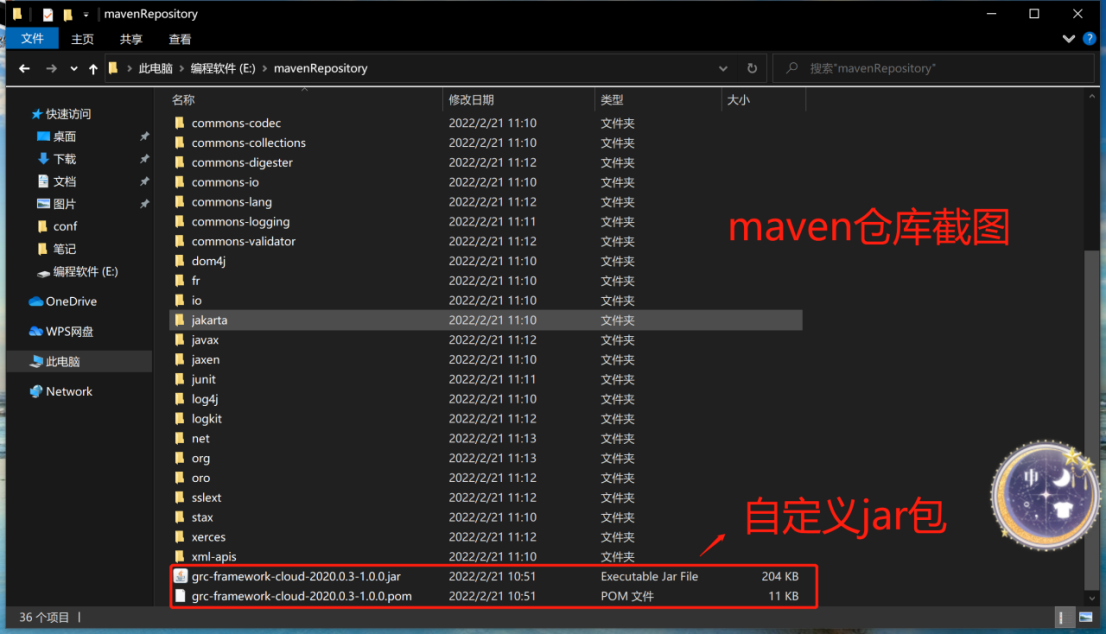Sort by the 名称 column header

click(x=183, y=100)
